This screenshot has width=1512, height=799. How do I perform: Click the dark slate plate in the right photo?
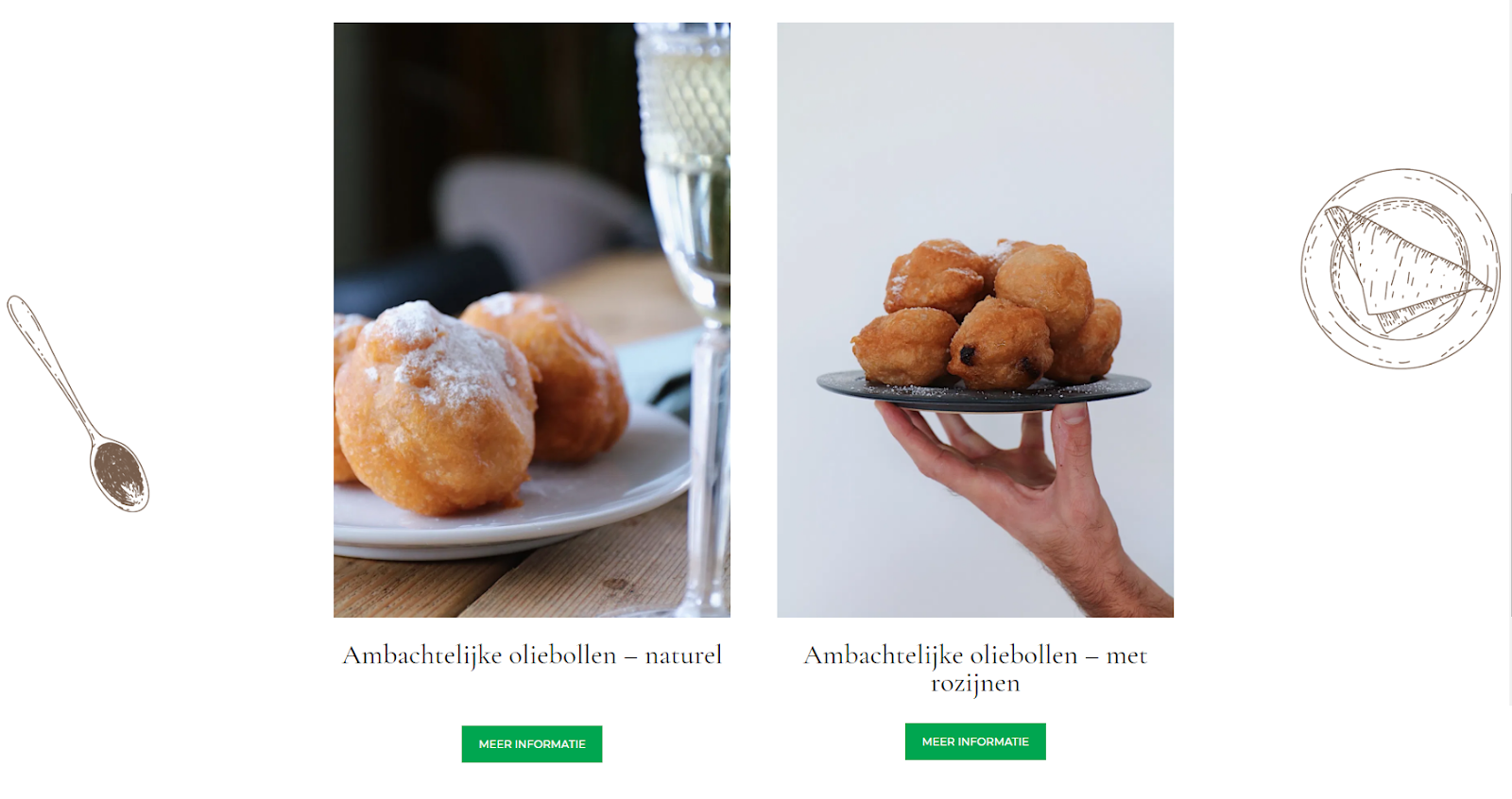pyautogui.click(x=984, y=388)
